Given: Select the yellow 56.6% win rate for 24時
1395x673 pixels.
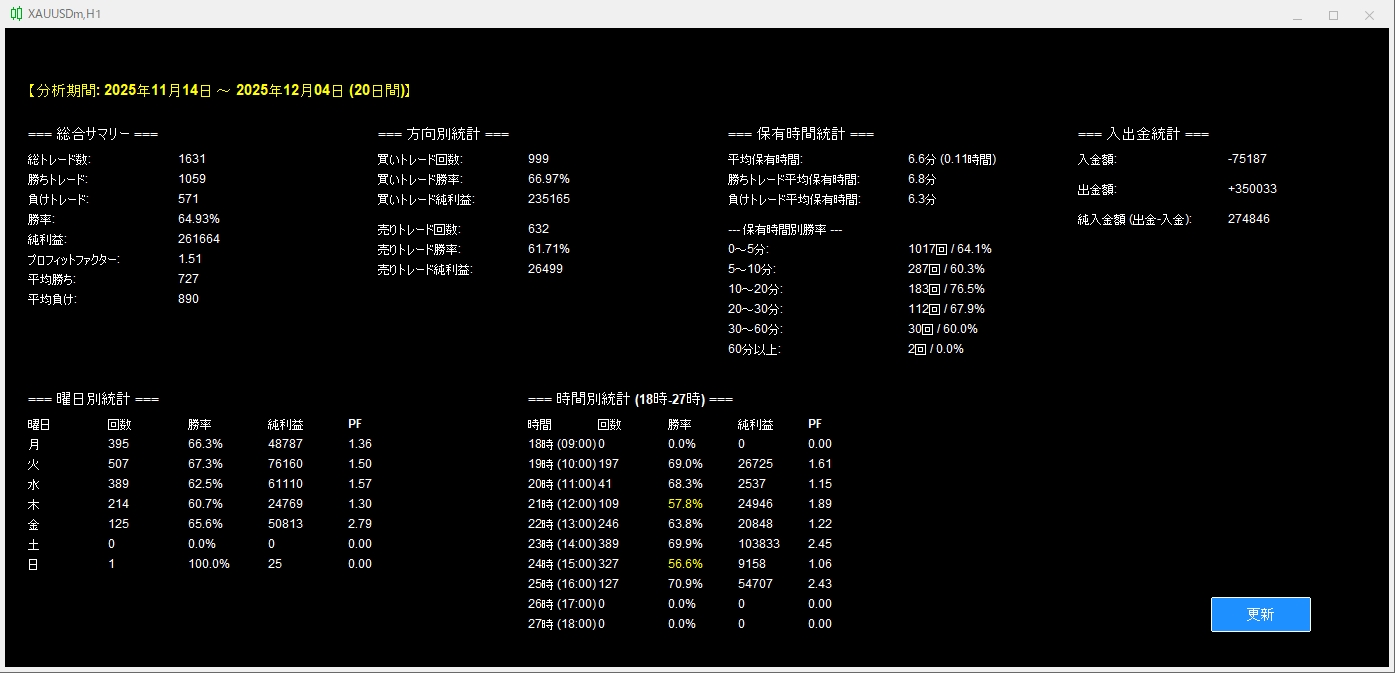Looking at the screenshot, I should pos(685,564).
